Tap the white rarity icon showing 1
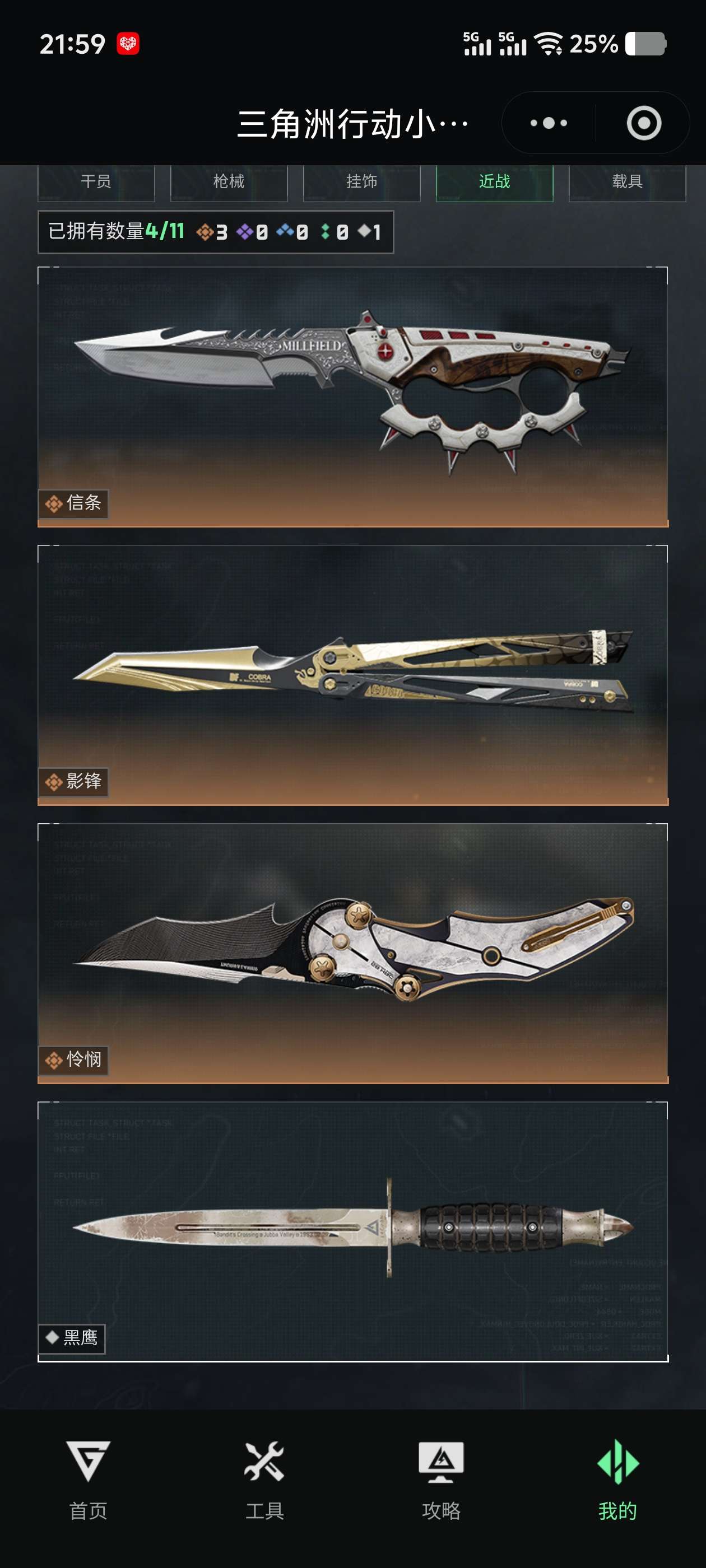Image resolution: width=706 pixels, height=1568 pixels. coord(364,231)
